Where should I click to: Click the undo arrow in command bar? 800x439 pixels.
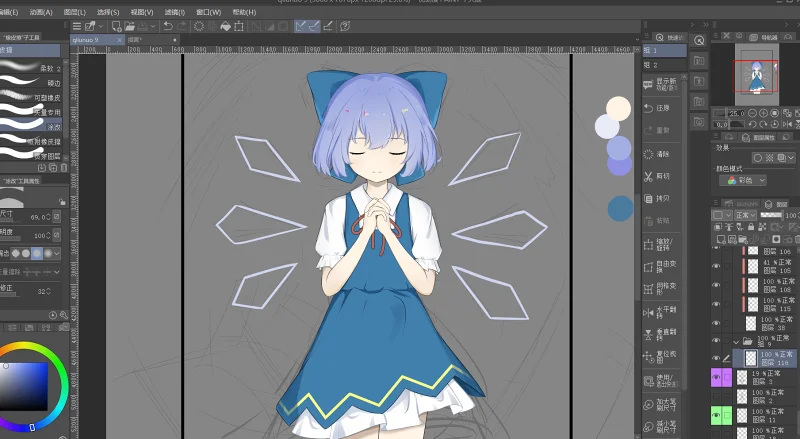pos(167,27)
